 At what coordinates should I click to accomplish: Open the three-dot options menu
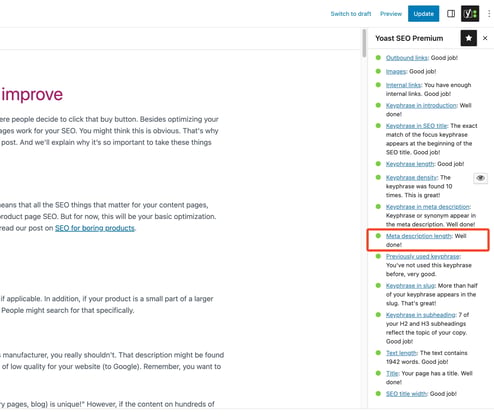point(489,14)
